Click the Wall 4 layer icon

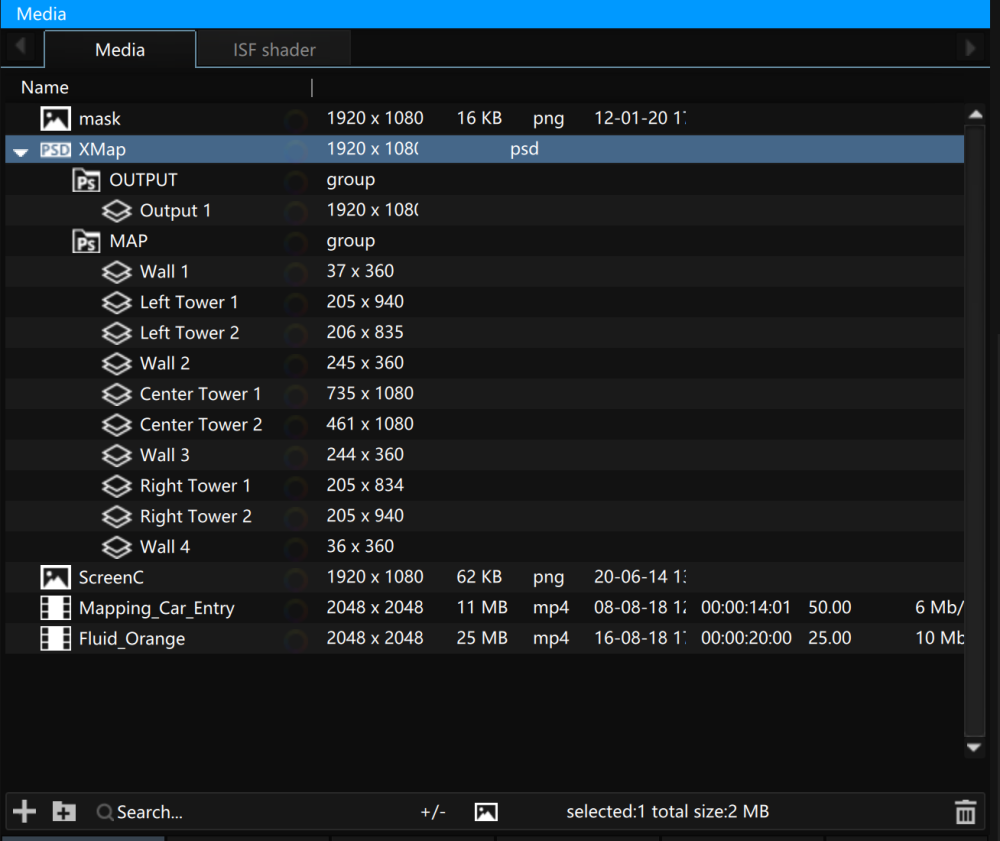pos(117,547)
